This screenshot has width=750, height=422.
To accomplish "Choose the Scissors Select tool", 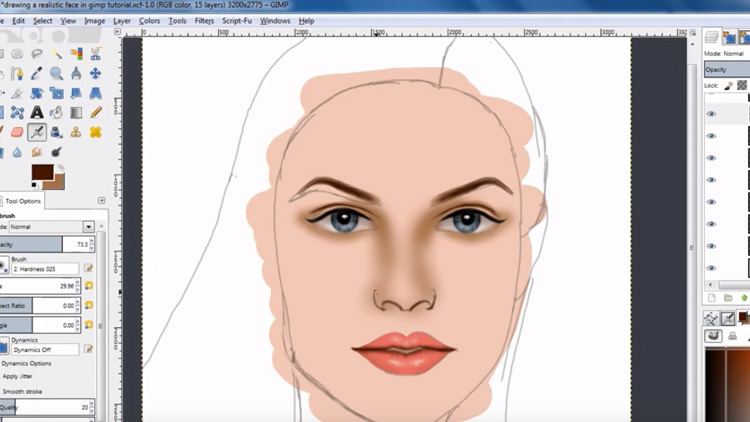I will (x=96, y=53).
